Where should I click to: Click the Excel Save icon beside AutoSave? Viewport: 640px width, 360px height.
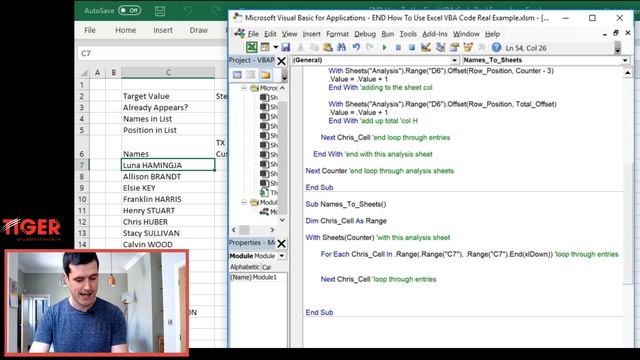160,11
